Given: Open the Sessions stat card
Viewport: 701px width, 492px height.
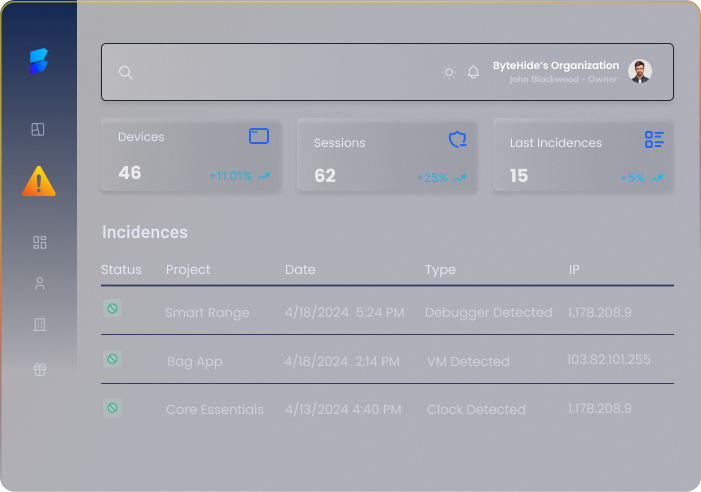Looking at the screenshot, I should (387, 155).
